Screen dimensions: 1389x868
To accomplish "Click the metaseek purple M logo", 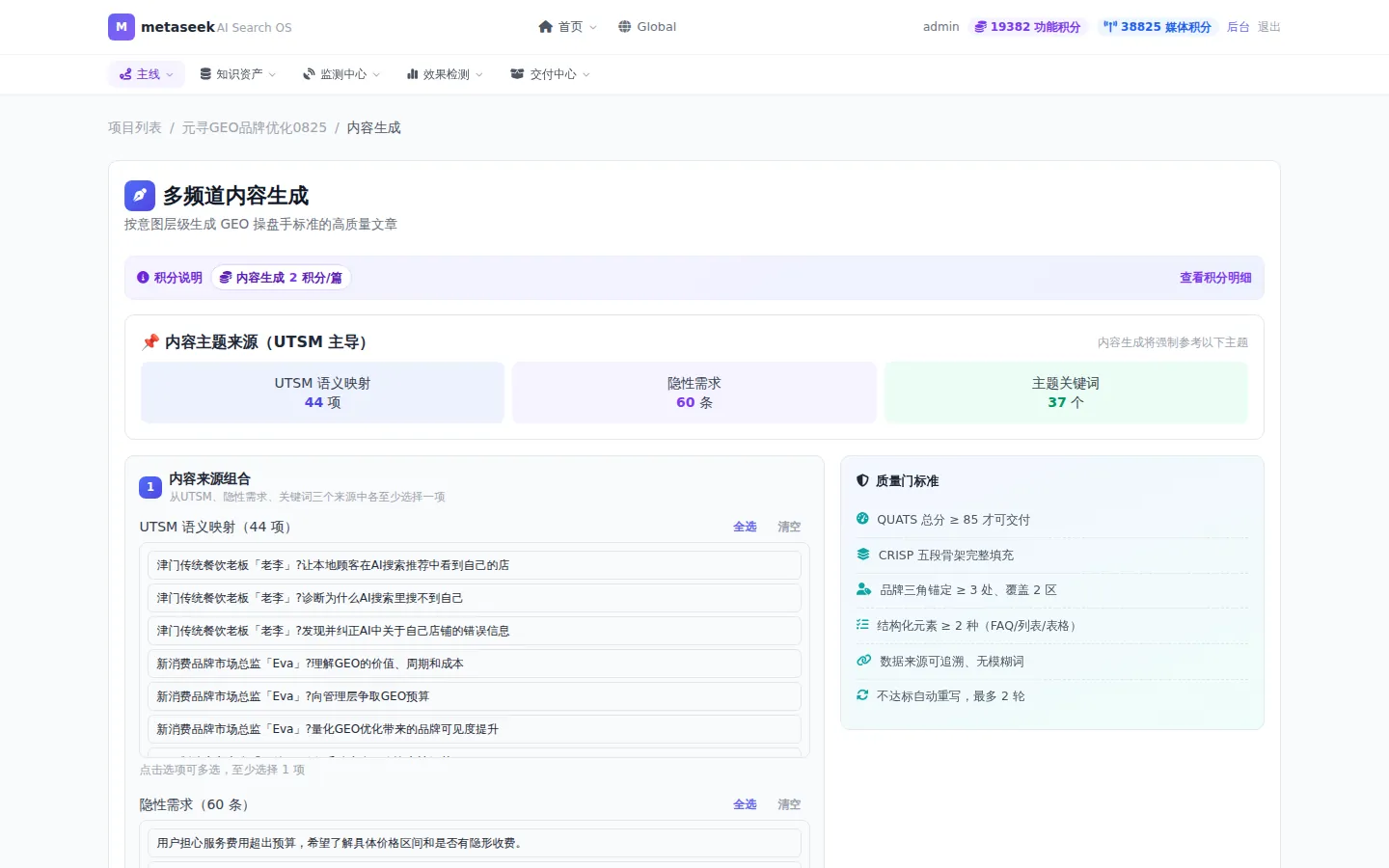I will [122, 27].
